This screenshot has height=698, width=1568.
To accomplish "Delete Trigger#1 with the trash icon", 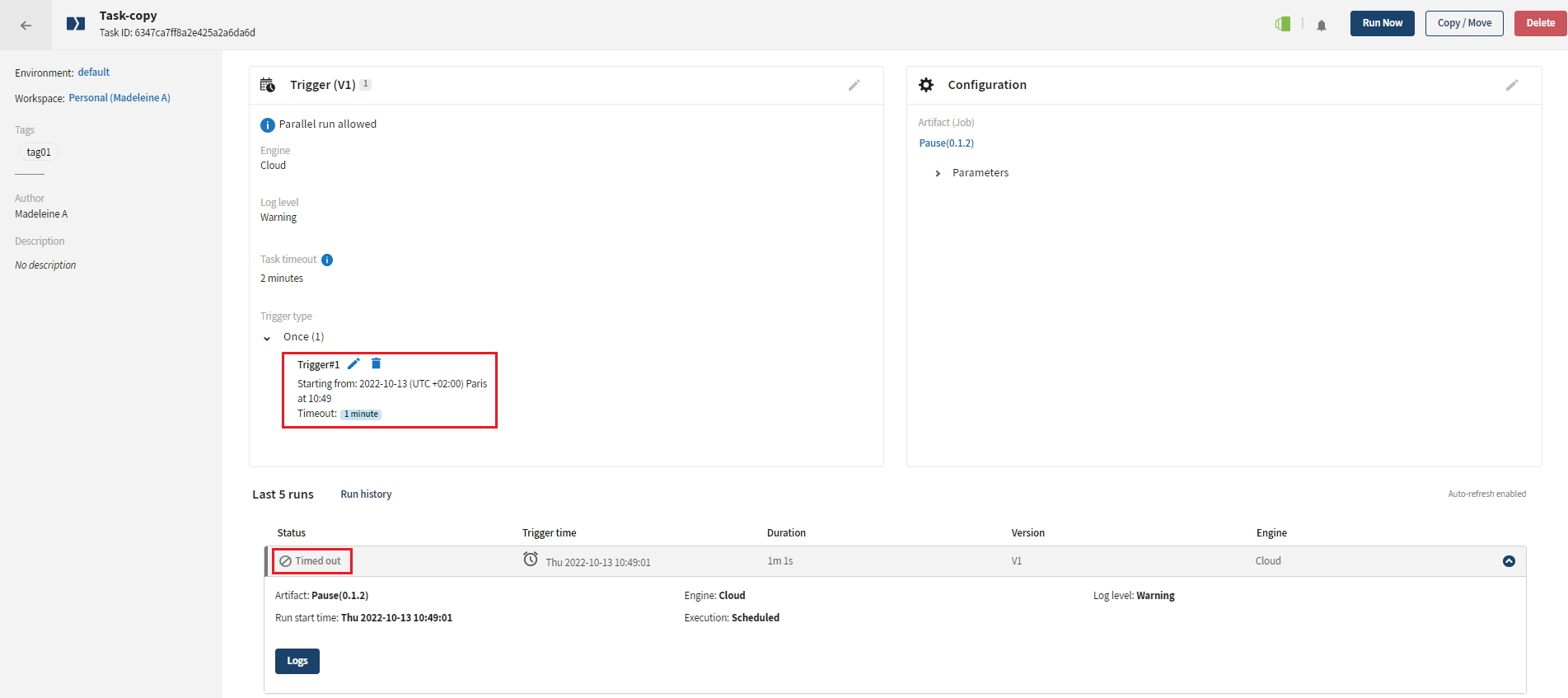I will (x=377, y=363).
